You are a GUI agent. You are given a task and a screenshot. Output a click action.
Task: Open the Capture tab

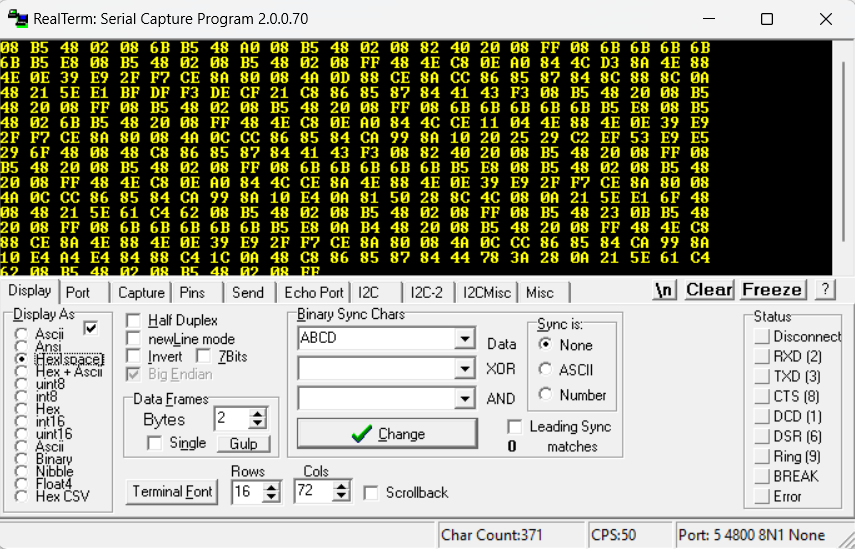coord(141,293)
